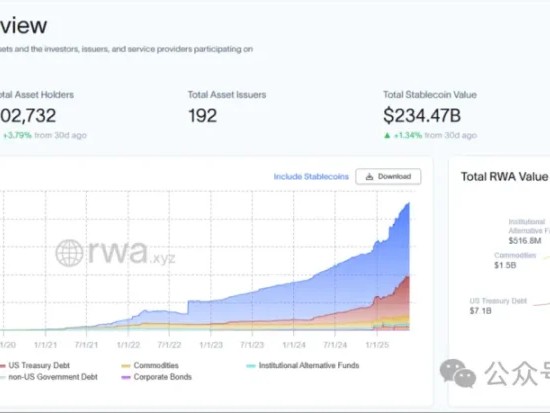Click the blue peak of the area chart
The width and height of the screenshot is (550, 413).
tap(408, 204)
